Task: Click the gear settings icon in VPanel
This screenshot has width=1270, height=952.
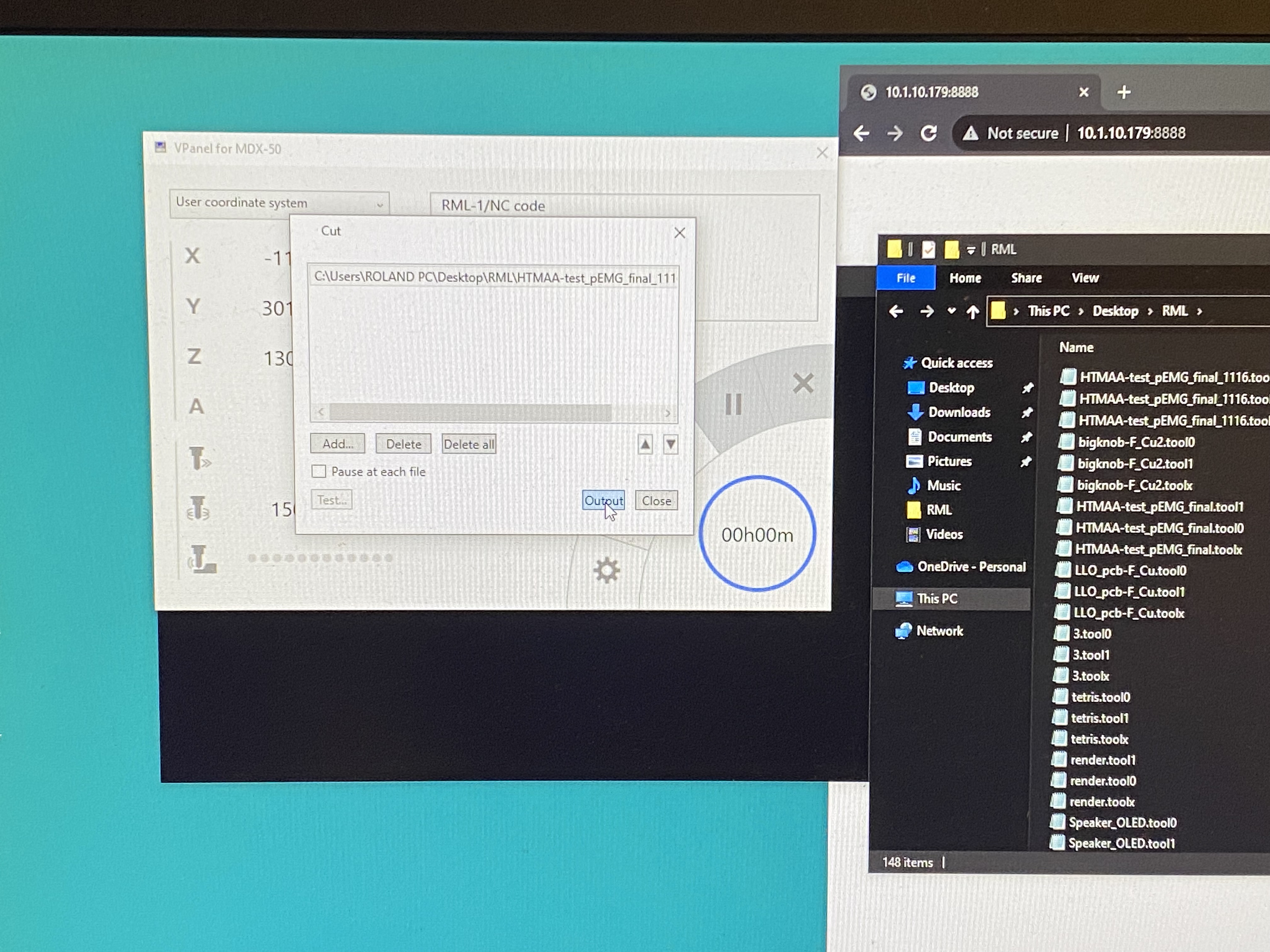Action: pos(606,570)
